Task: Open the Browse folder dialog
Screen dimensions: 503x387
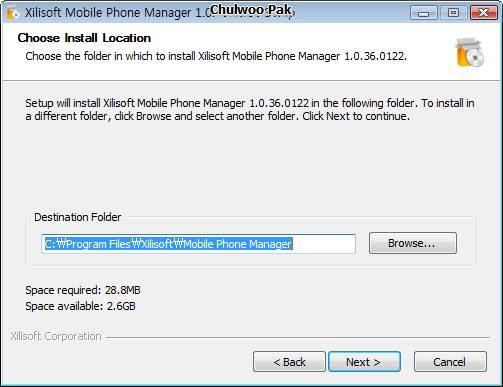Action: [413, 243]
